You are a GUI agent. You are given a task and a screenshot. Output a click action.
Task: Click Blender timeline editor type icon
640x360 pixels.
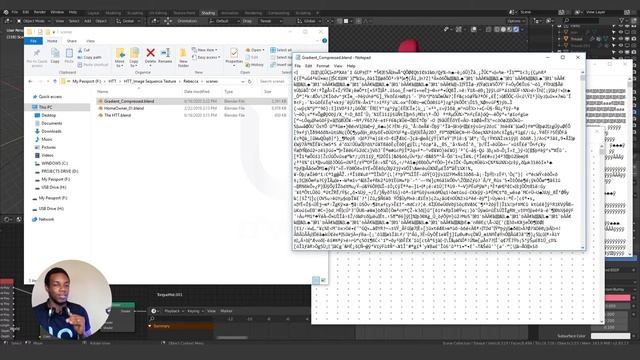coord(154,311)
